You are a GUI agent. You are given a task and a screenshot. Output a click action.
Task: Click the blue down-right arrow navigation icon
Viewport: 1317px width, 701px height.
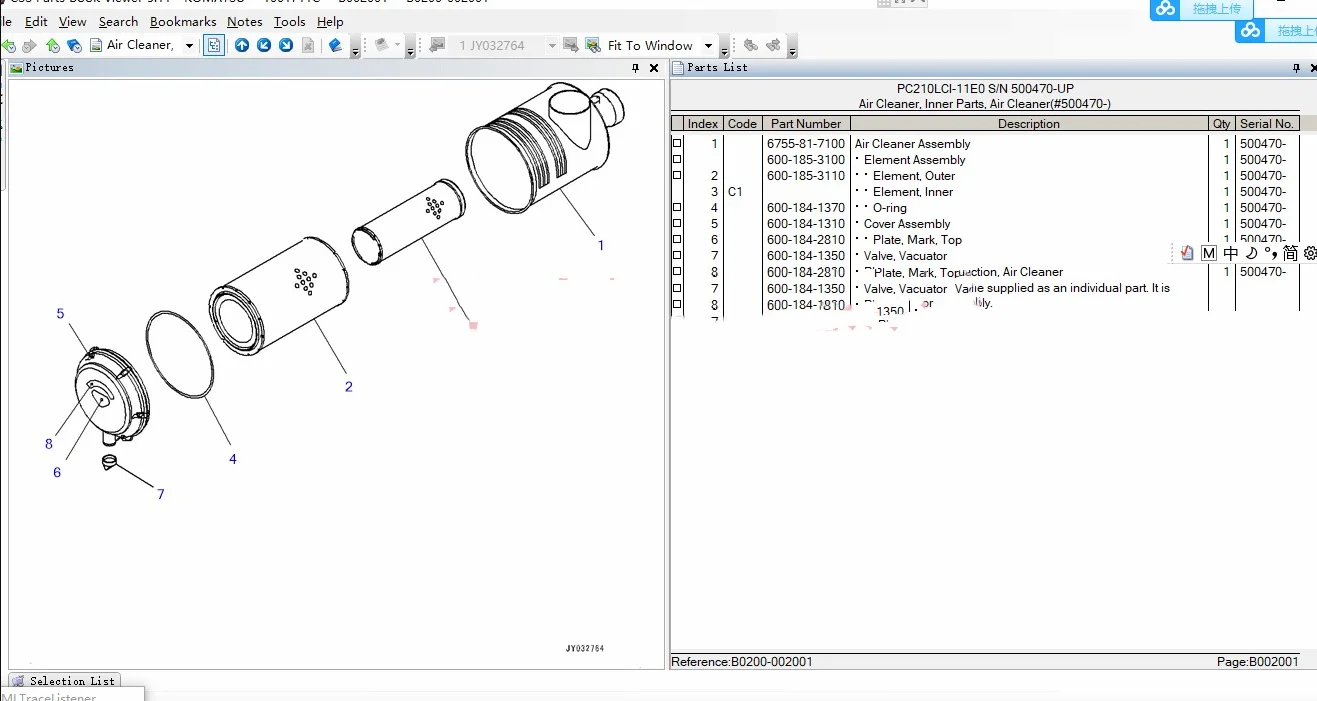(x=286, y=45)
